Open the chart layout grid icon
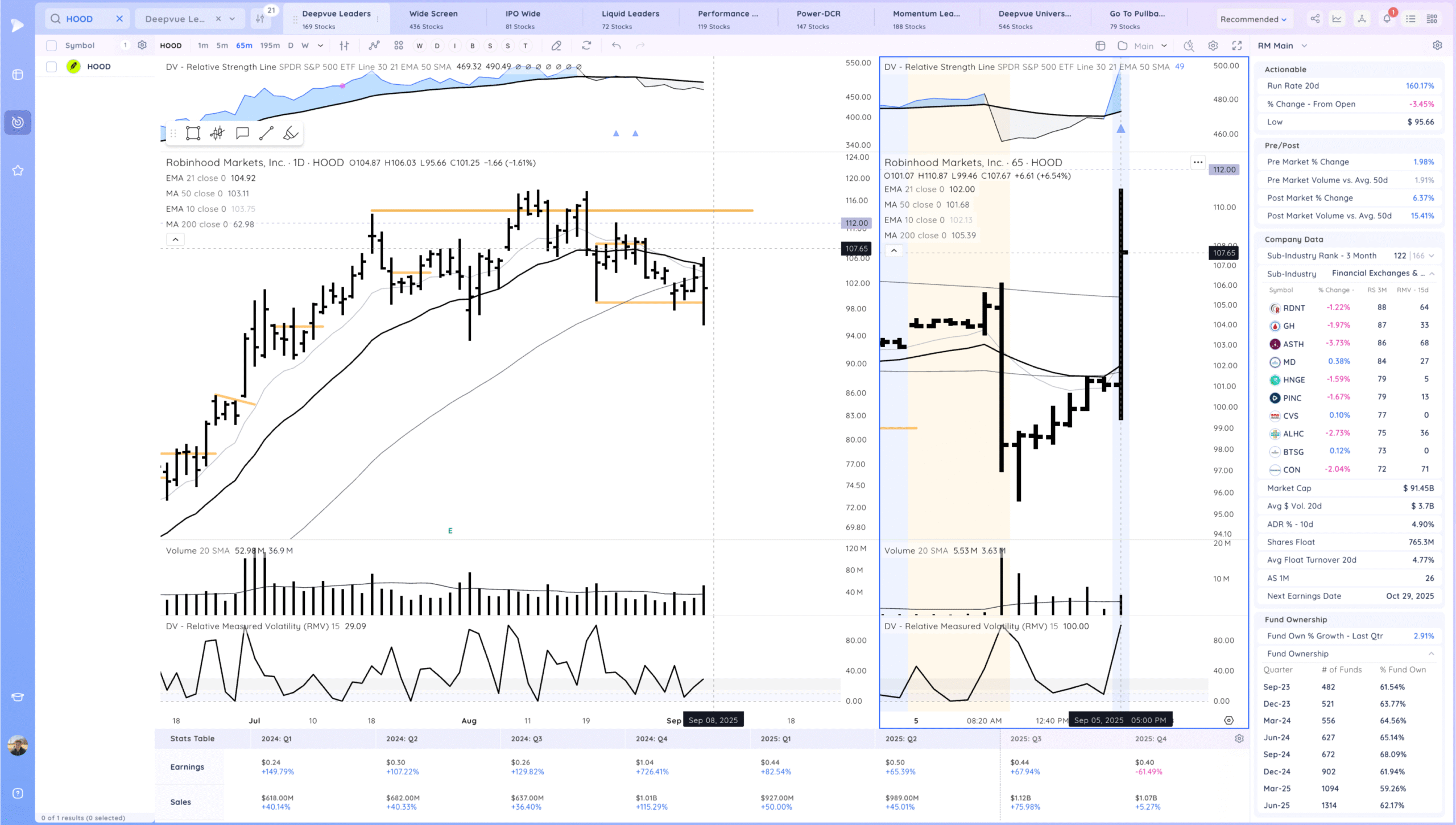The width and height of the screenshot is (1456, 825). 398,46
